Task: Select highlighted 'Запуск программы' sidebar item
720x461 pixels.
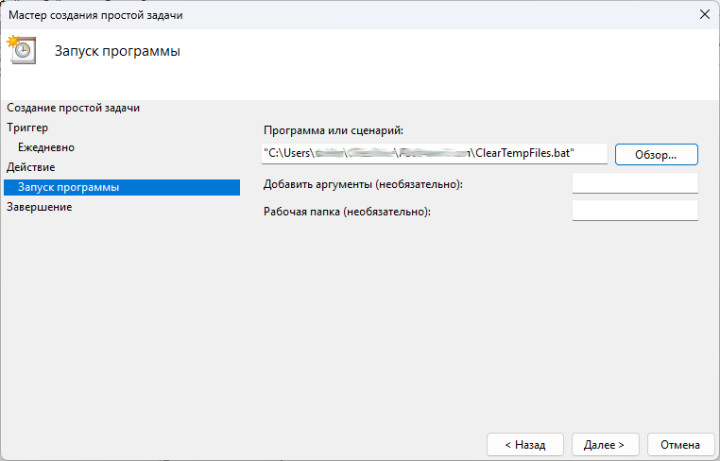Action: (x=68, y=187)
